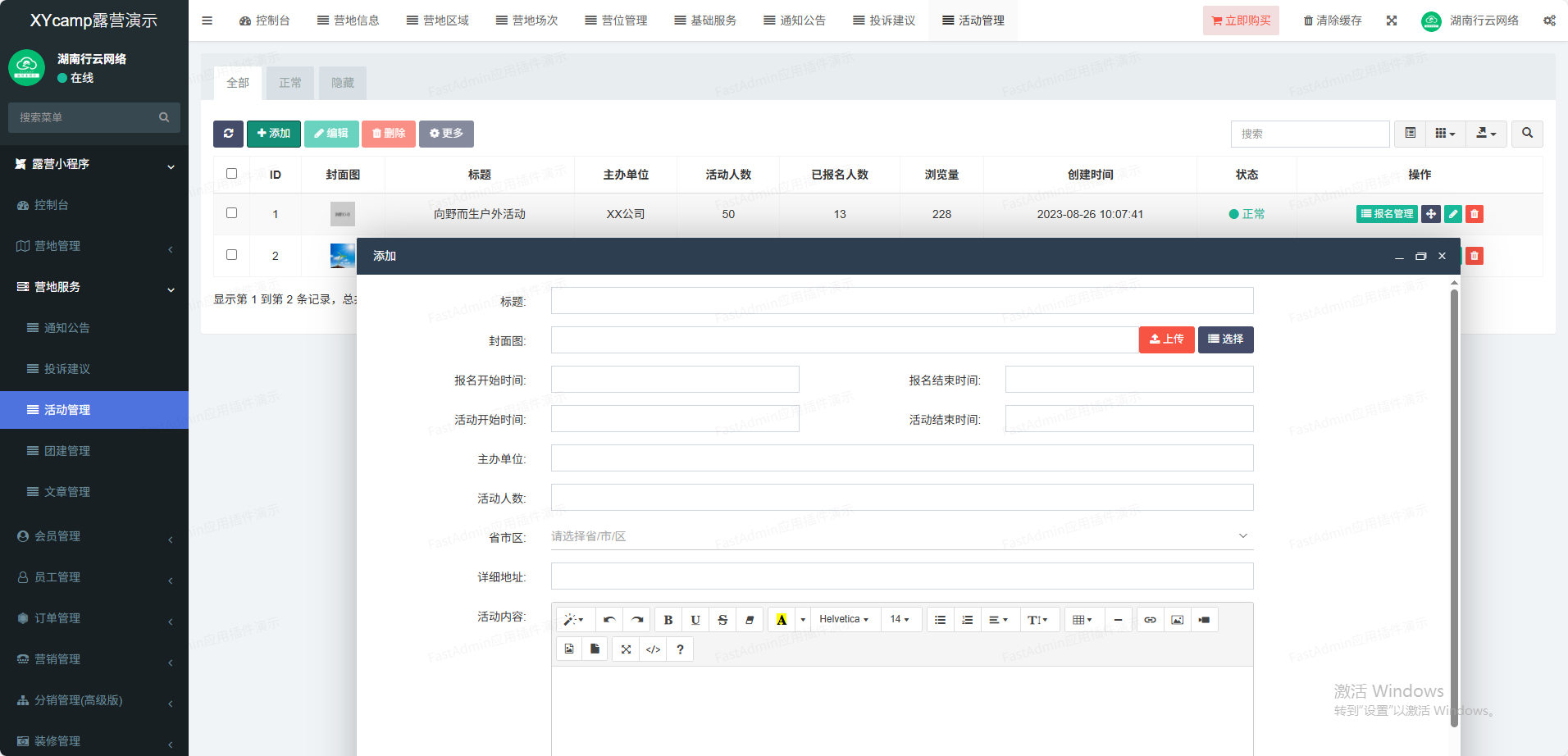Click the fullscreen icon in the top bar
Viewport: 1568px width, 756px height.
coord(1392,20)
